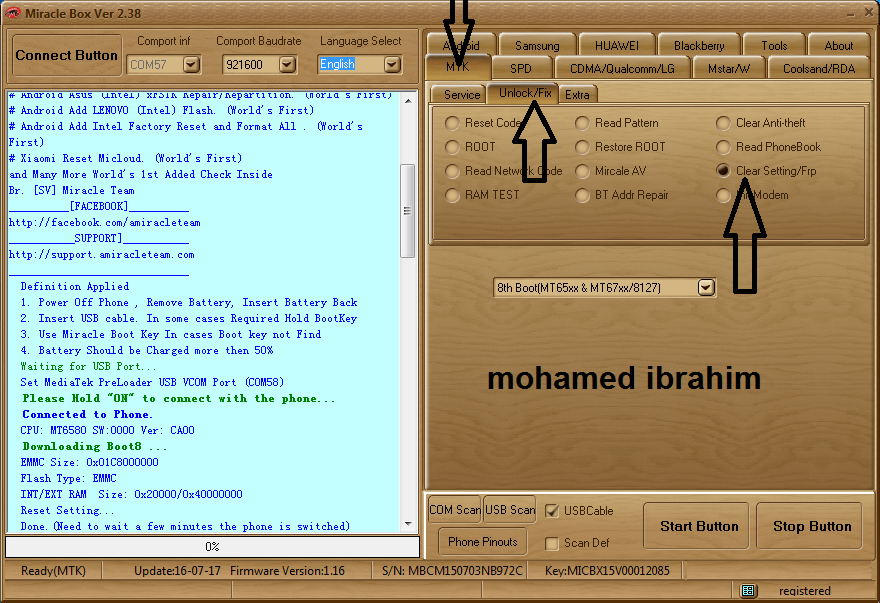Select the Coolsand/RDA tab
880x603 pixels.
[819, 68]
